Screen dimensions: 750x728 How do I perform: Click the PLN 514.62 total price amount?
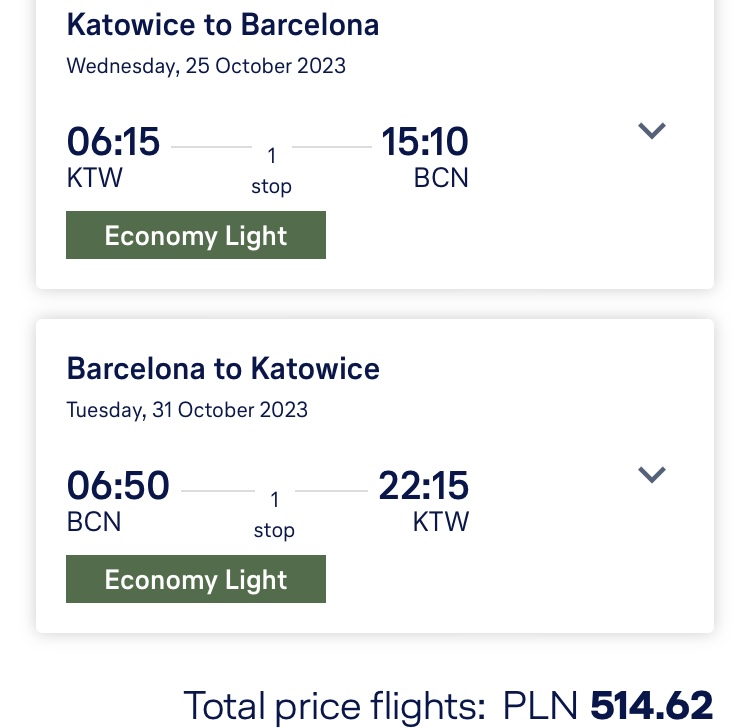pyautogui.click(x=607, y=705)
